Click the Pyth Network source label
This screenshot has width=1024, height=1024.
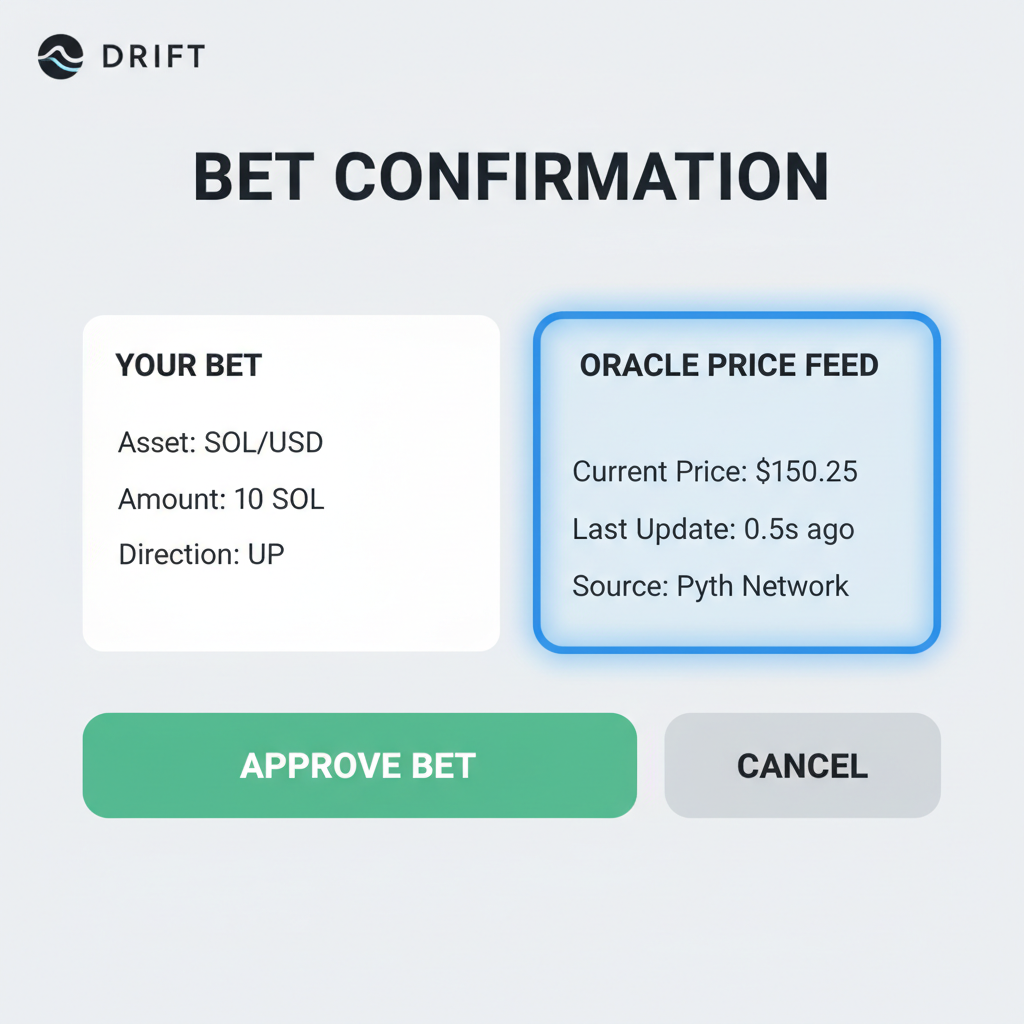coord(710,586)
